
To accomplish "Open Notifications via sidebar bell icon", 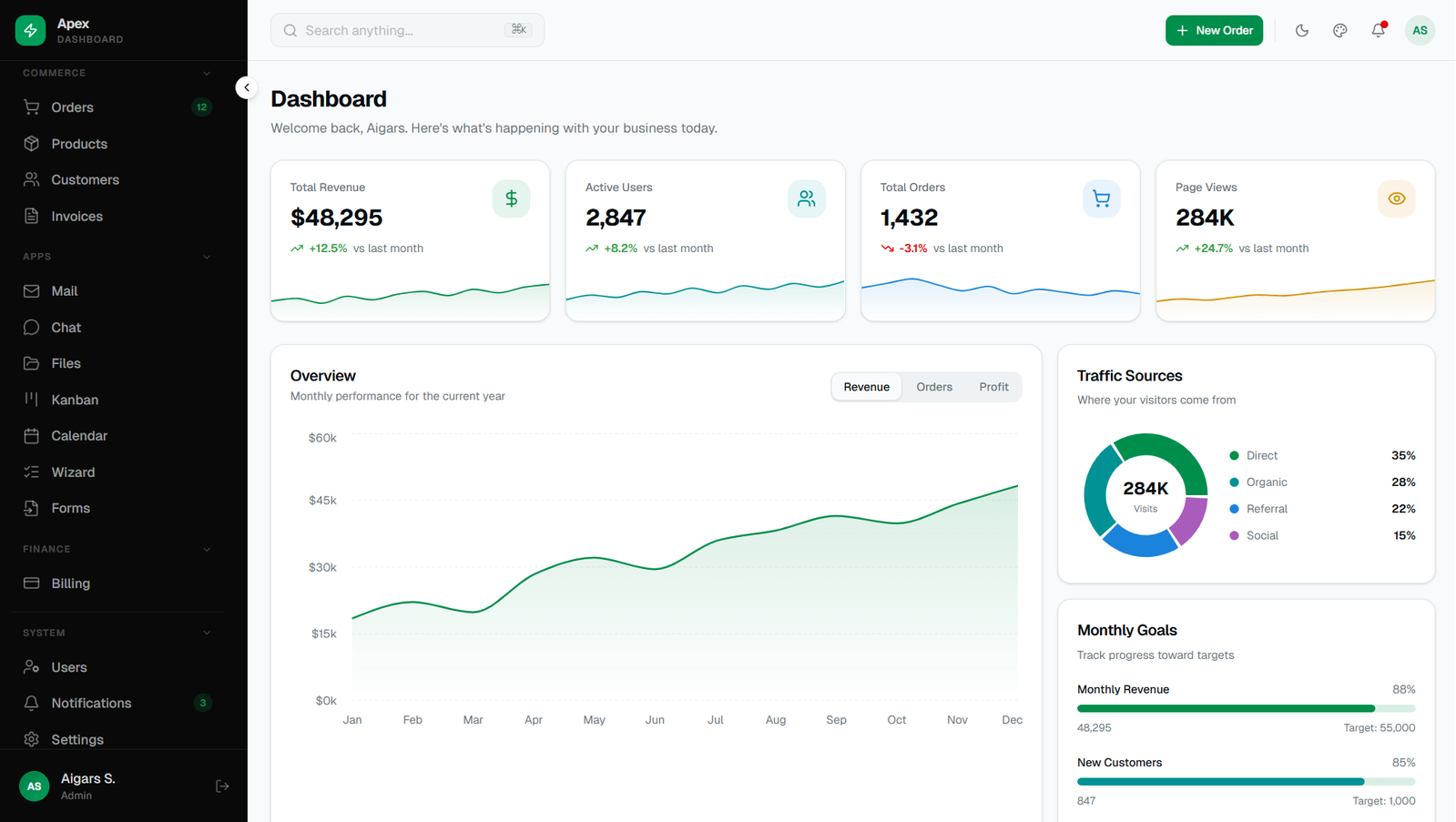I will [x=32, y=703].
